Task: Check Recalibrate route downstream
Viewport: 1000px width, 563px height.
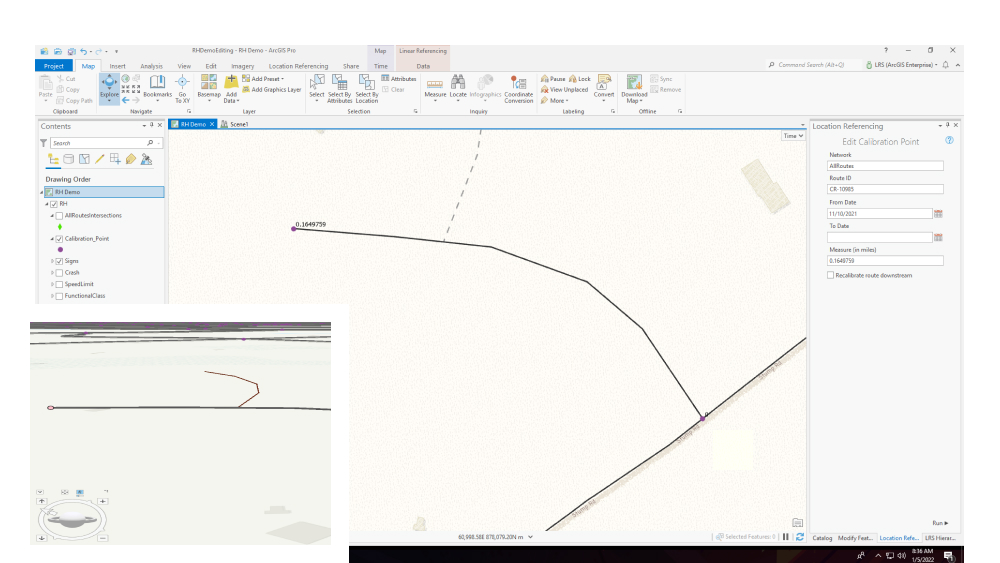Action: 830,275
